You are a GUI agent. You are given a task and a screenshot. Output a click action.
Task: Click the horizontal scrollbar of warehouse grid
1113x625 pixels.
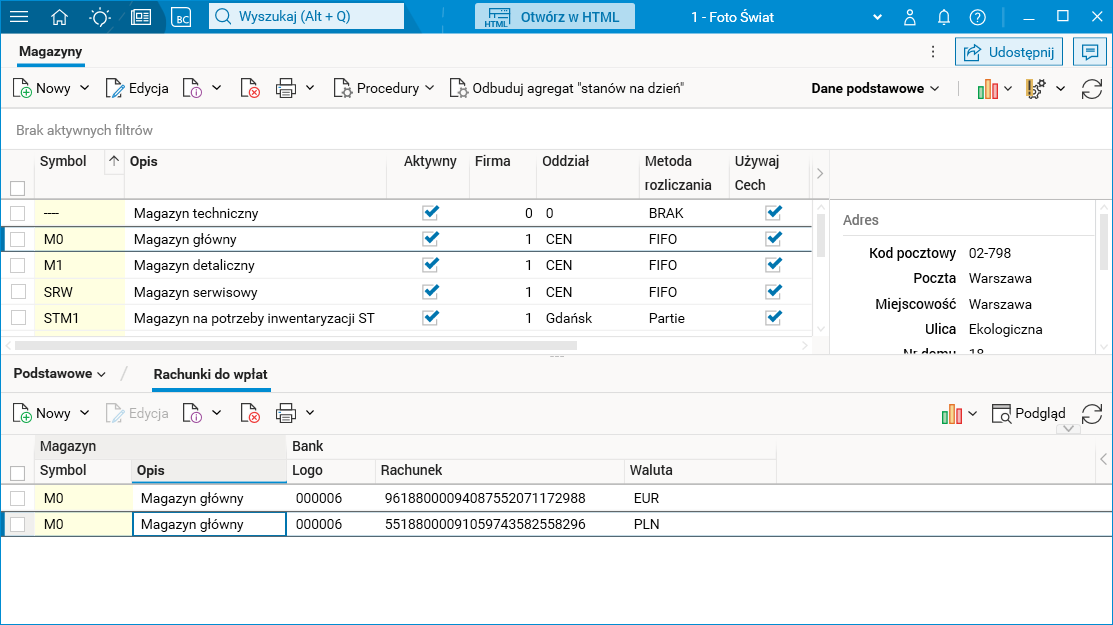pyautogui.click(x=300, y=345)
